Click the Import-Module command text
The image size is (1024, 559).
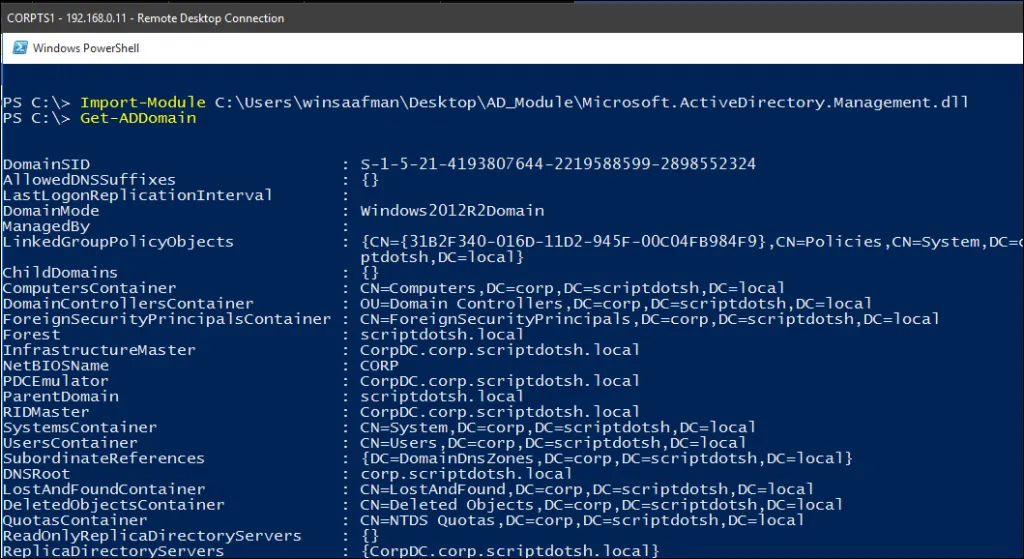pos(143,103)
